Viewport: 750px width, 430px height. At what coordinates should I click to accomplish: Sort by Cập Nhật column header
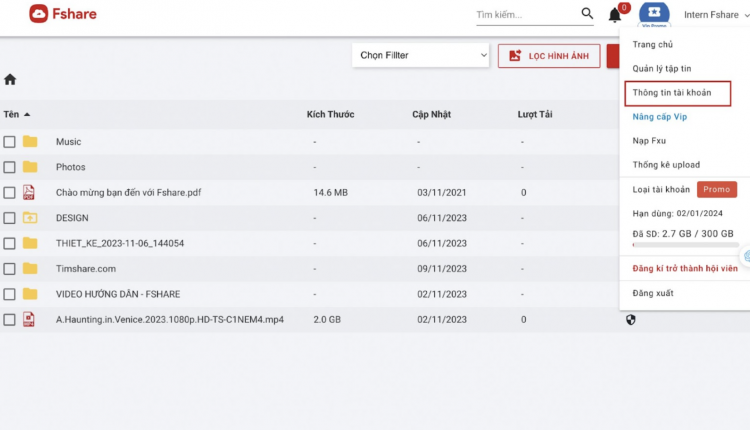431,114
